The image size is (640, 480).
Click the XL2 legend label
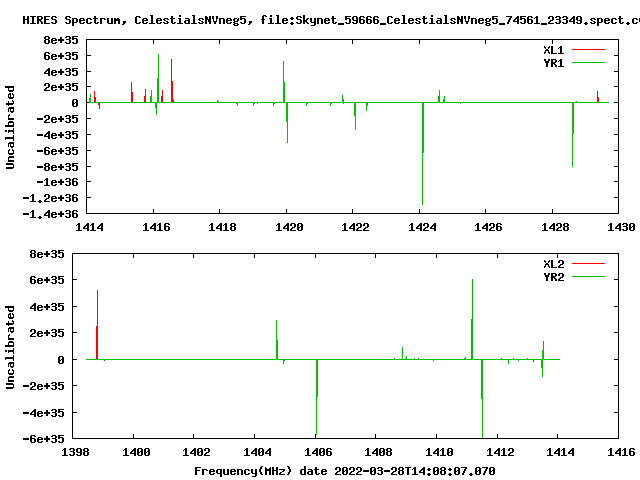(553, 264)
